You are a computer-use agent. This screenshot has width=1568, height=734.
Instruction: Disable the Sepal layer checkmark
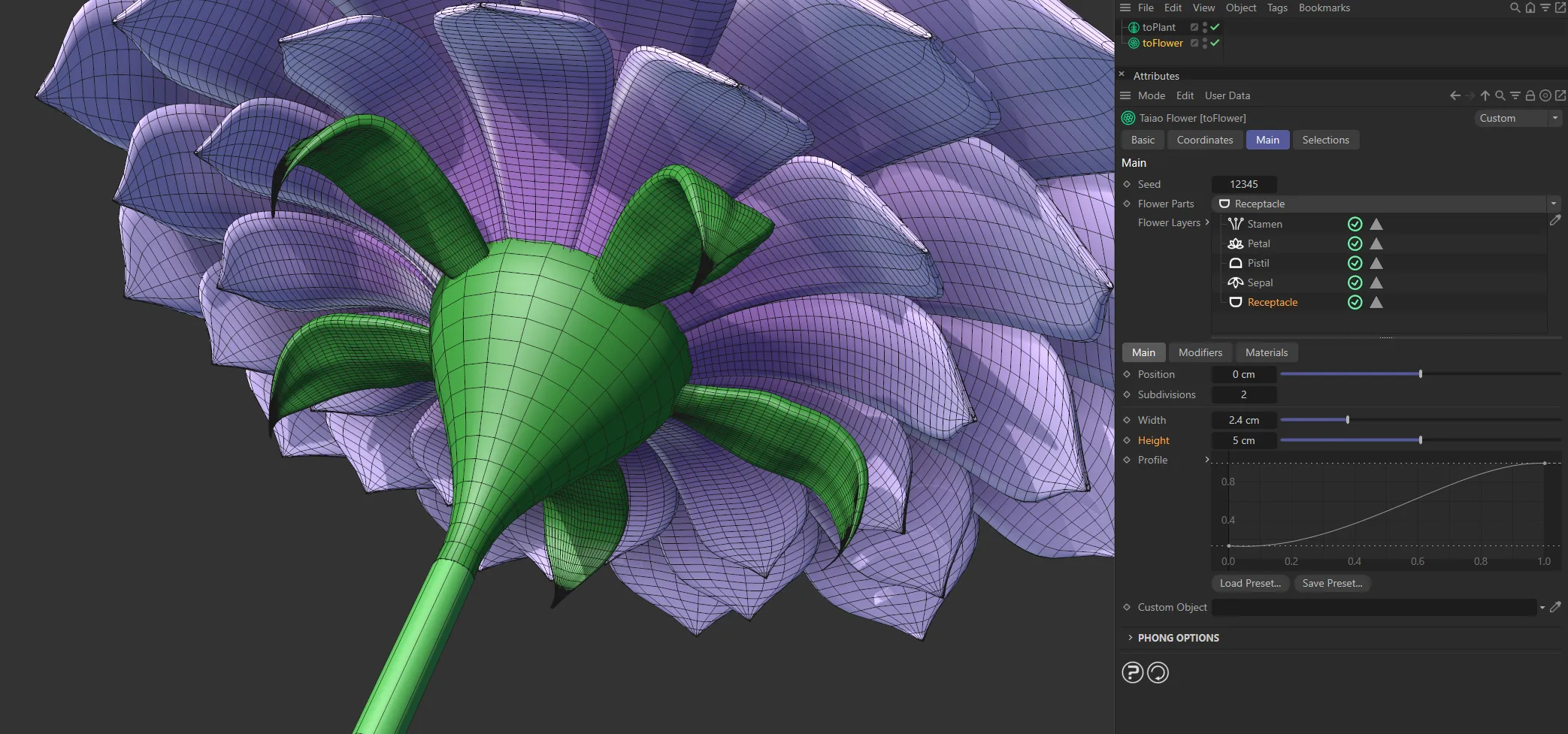(x=1355, y=282)
